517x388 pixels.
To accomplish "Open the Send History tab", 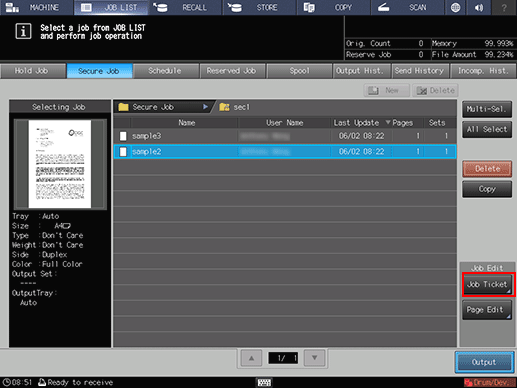I will (421, 71).
